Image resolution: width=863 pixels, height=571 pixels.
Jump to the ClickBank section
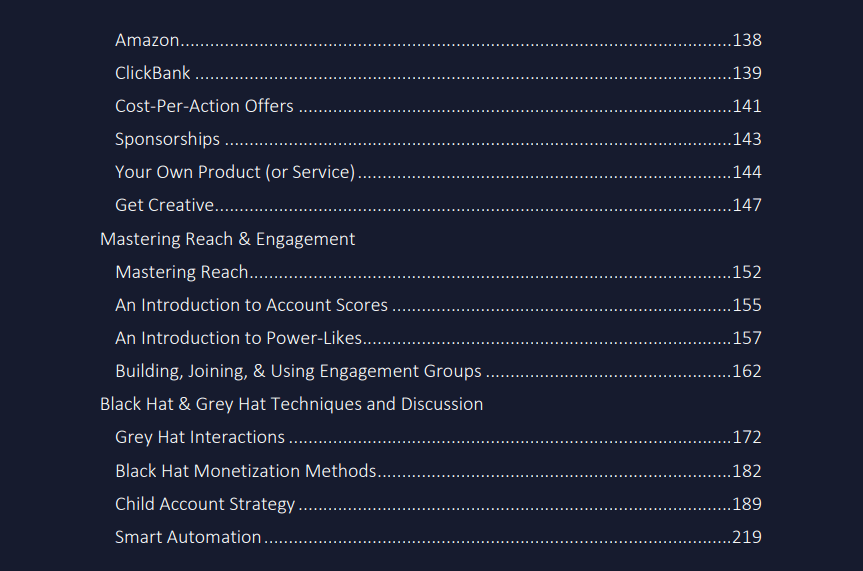point(438,73)
